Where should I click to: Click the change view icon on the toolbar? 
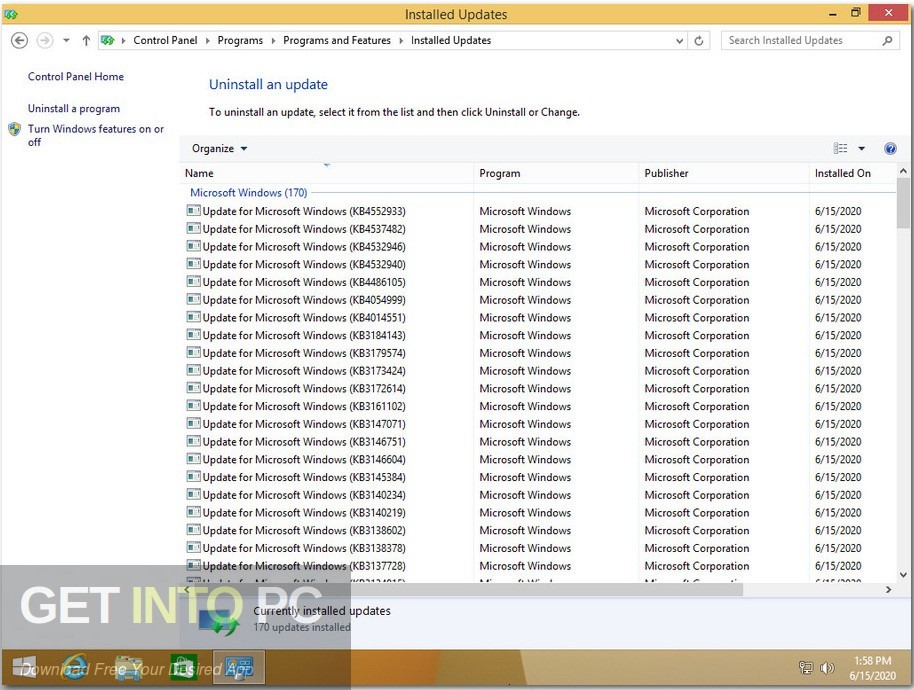click(x=838, y=147)
